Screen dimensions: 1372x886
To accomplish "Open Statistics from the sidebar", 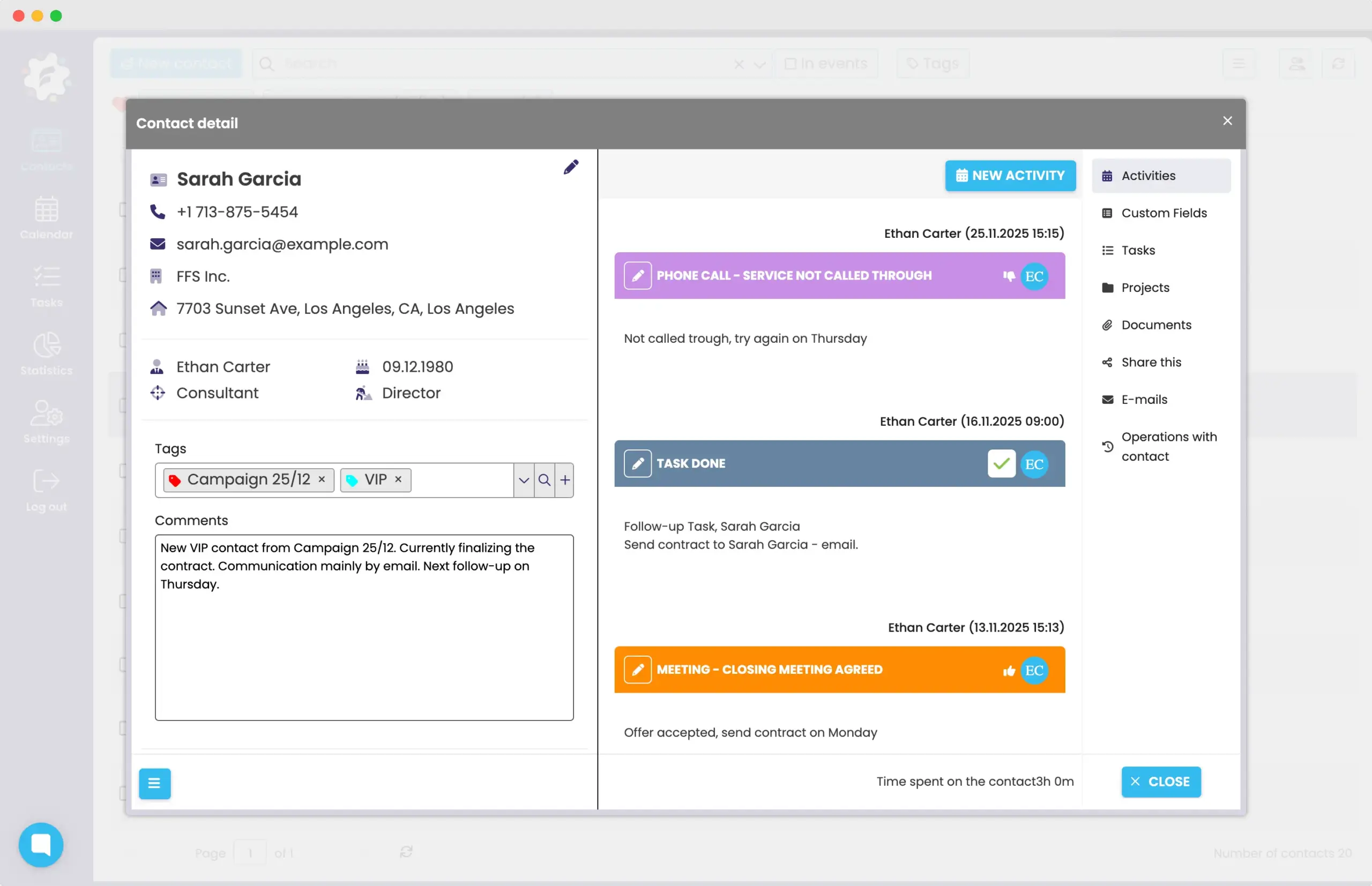I will coord(46,354).
